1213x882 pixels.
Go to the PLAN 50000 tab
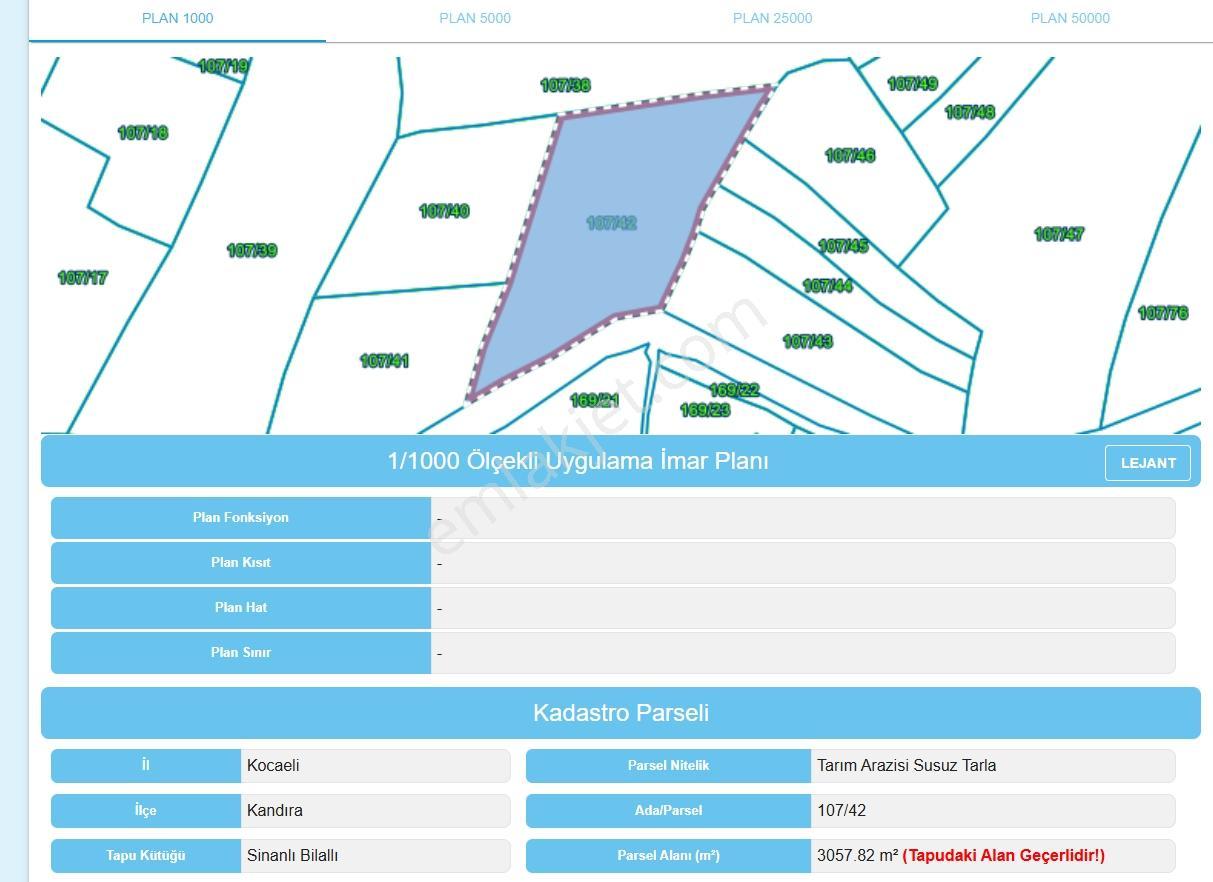click(x=1070, y=18)
